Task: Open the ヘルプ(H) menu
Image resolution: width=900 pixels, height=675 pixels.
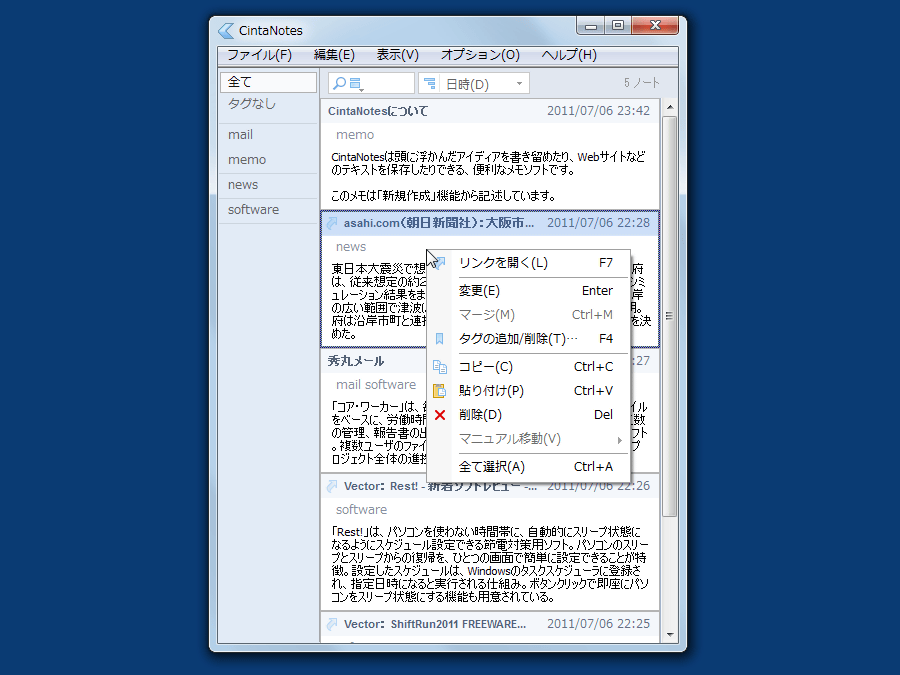Action: click(x=569, y=55)
